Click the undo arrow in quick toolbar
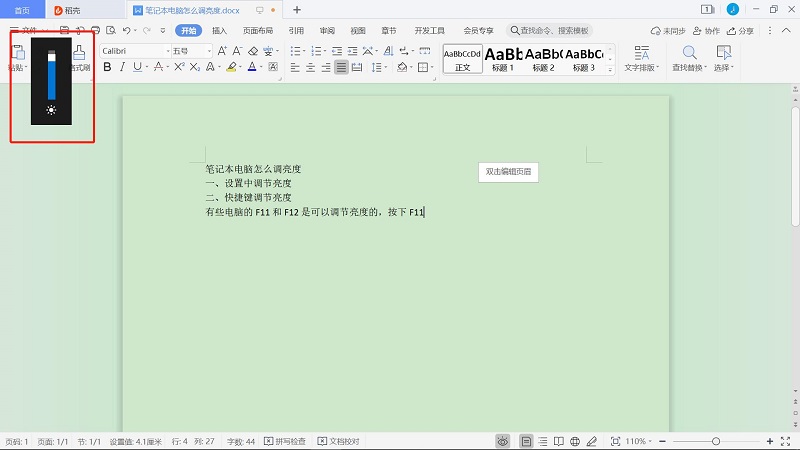800x450 pixels. pyautogui.click(x=124, y=31)
